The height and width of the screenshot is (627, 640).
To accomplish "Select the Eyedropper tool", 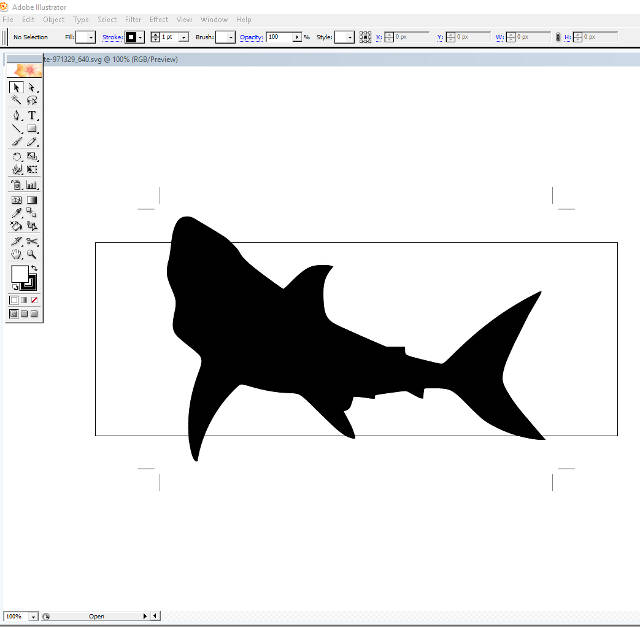I will coord(16,213).
